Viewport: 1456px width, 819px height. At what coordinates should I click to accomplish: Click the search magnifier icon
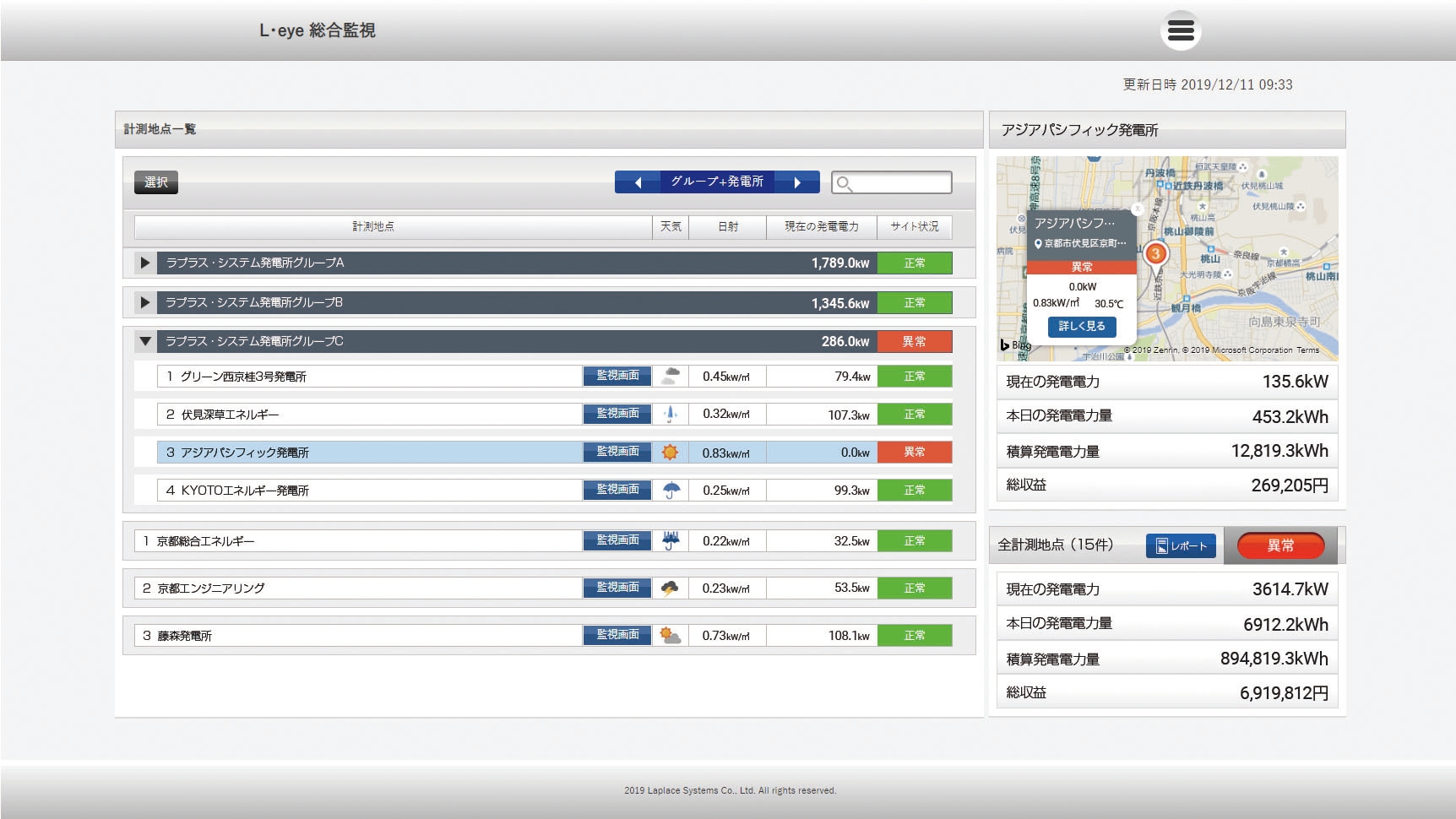(844, 183)
